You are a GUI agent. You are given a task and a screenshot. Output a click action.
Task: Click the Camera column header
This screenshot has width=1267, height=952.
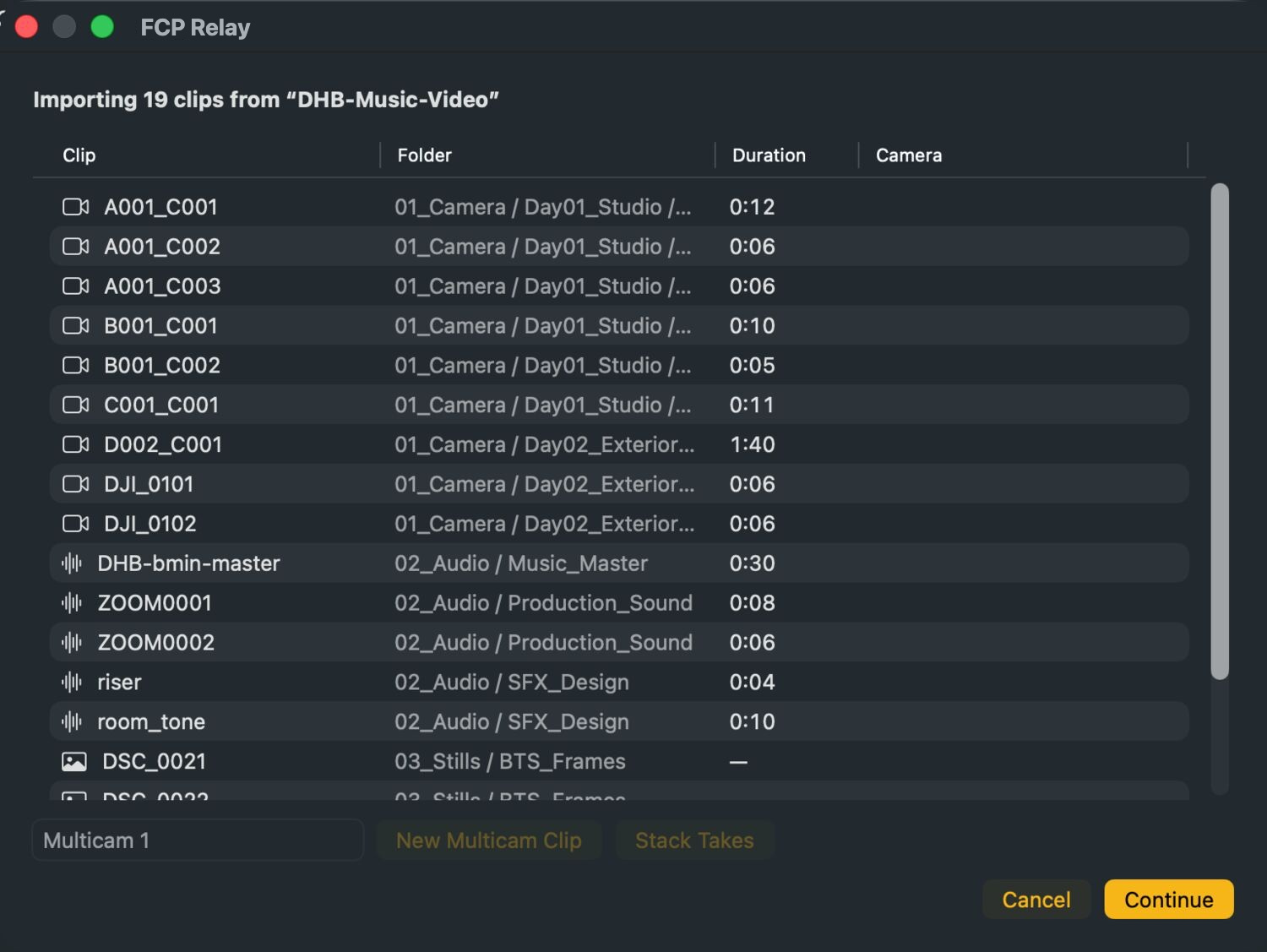click(909, 155)
